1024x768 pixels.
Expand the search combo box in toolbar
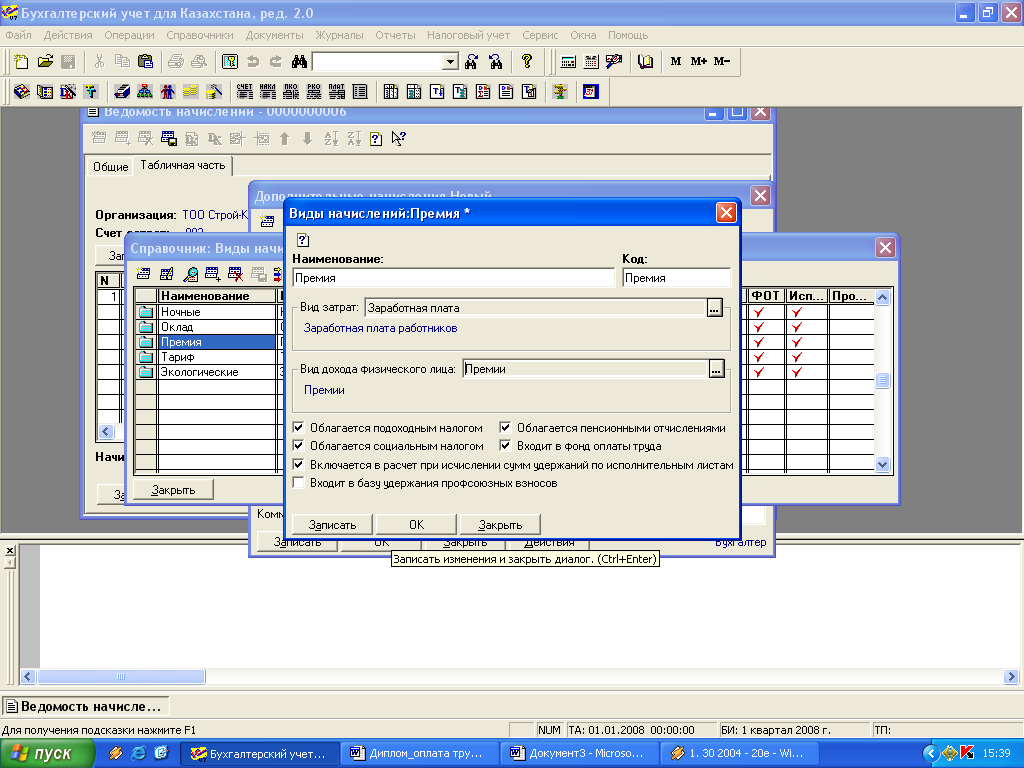(x=451, y=62)
